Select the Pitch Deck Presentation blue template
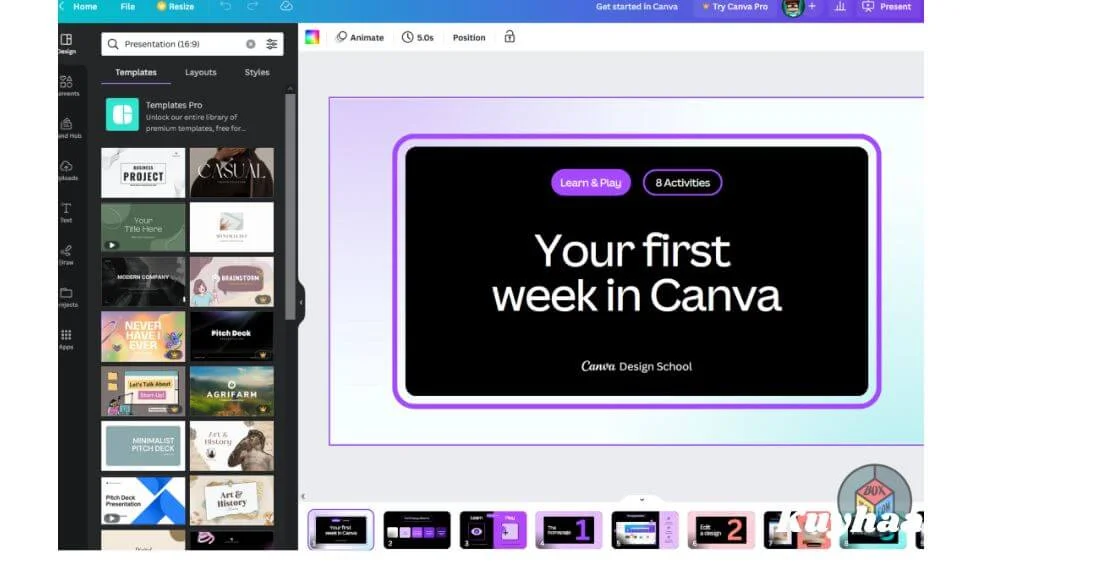The height and width of the screenshot is (580, 1100). (143, 501)
